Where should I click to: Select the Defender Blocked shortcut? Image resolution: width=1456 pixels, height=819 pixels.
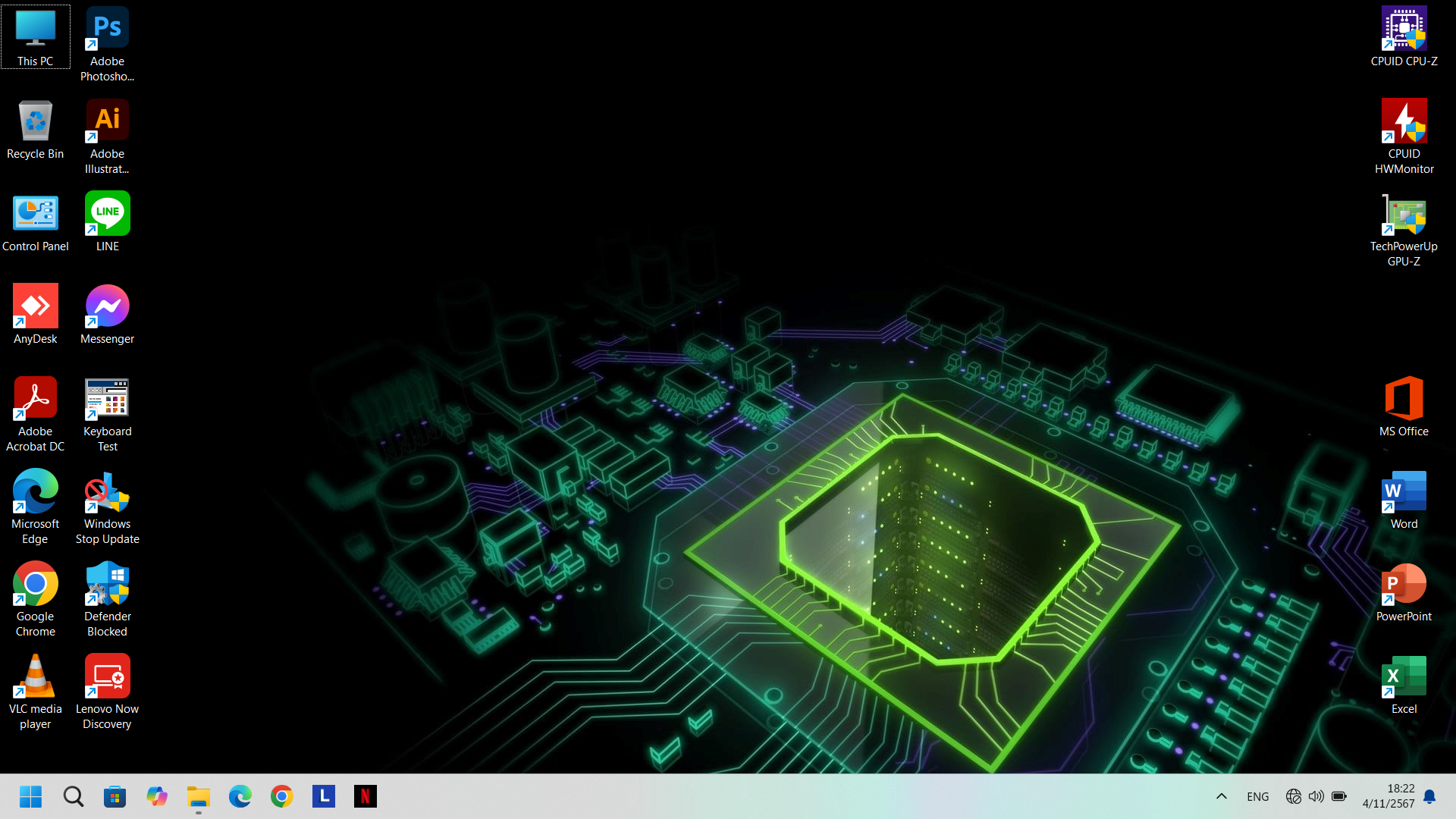pos(107,599)
